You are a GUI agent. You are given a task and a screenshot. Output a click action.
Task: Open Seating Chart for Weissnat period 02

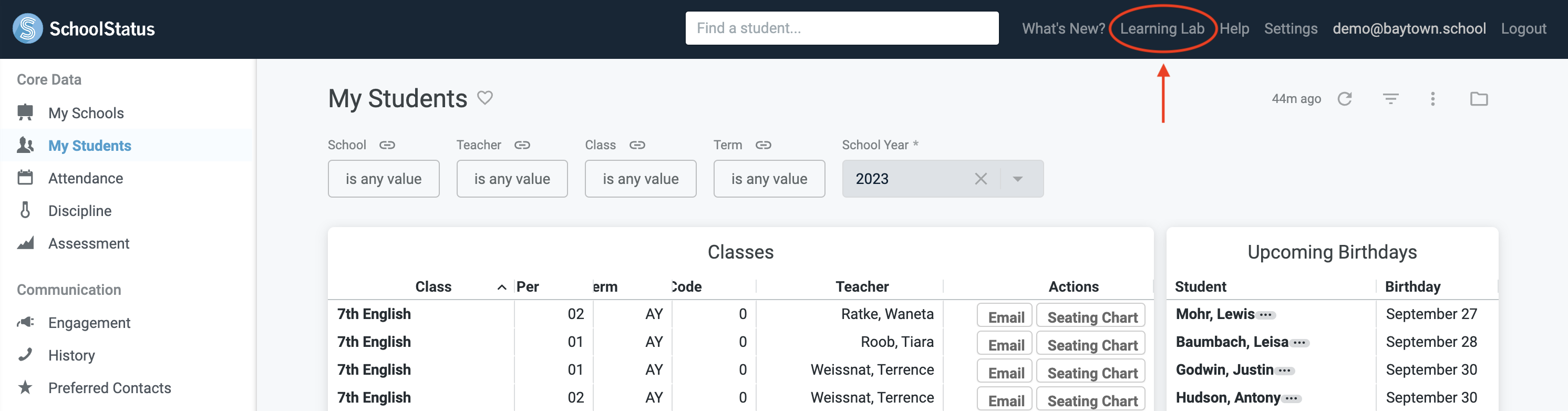point(1091,399)
